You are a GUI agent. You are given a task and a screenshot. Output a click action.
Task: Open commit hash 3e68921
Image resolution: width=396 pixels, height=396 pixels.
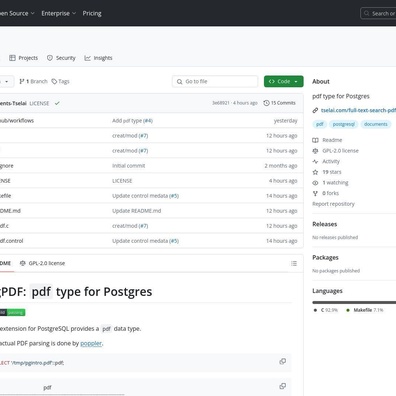click(x=221, y=103)
